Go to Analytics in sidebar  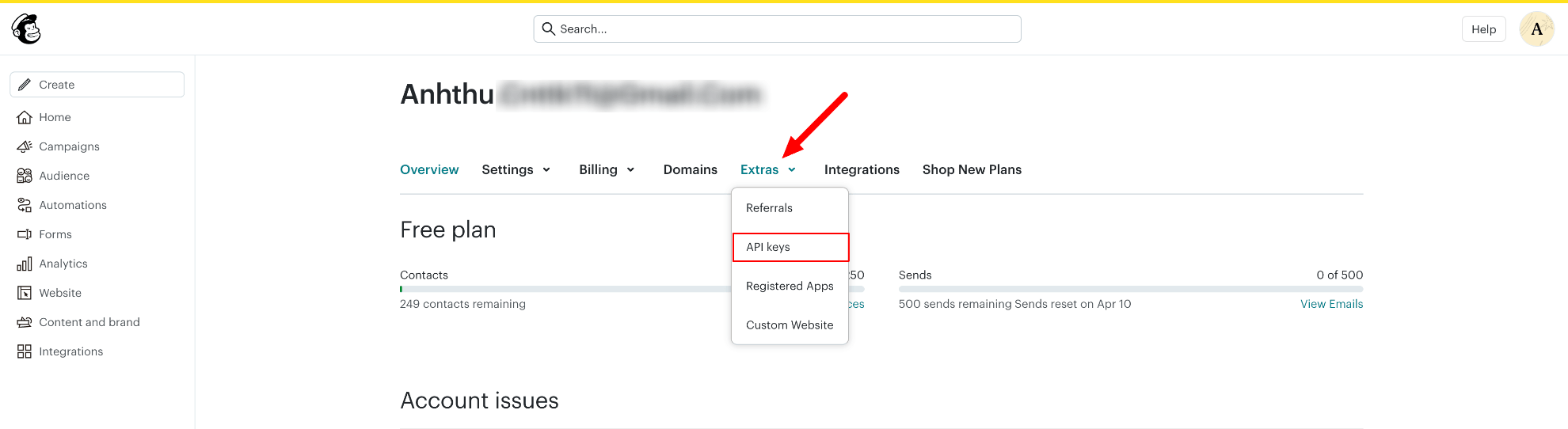[x=63, y=264]
